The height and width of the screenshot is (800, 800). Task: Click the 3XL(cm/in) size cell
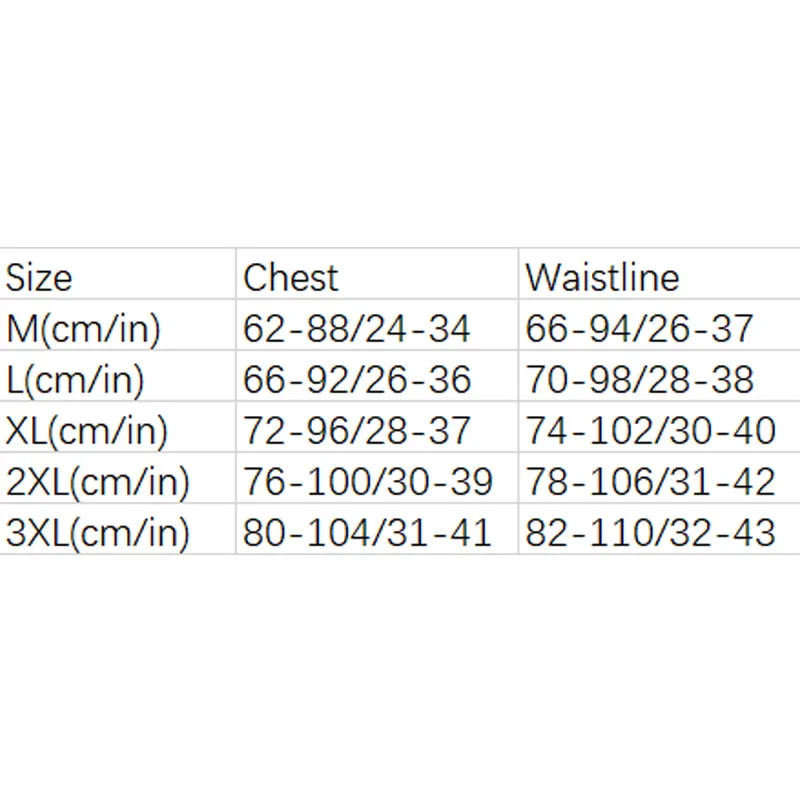point(97,532)
